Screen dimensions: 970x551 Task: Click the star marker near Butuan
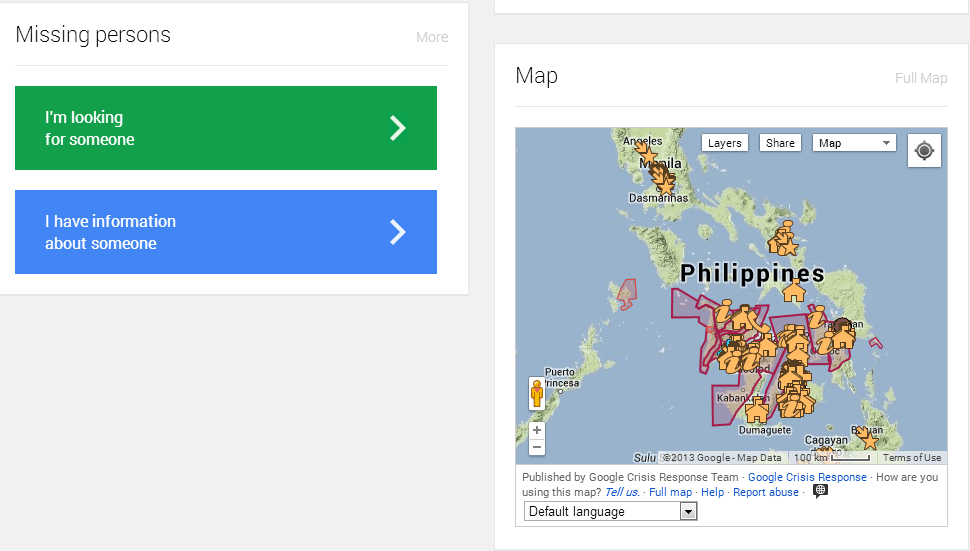tap(869, 440)
